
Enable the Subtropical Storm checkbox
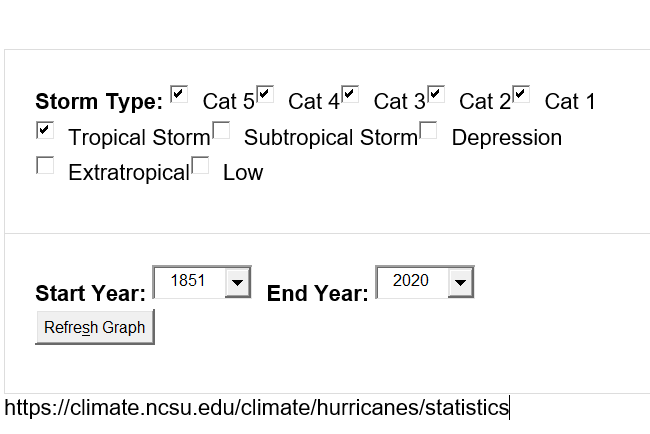221,130
